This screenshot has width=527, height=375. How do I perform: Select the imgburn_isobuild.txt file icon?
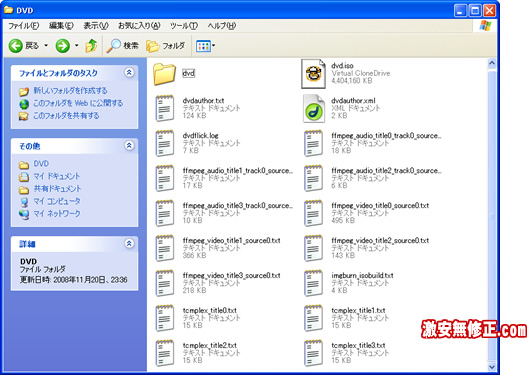pos(313,283)
